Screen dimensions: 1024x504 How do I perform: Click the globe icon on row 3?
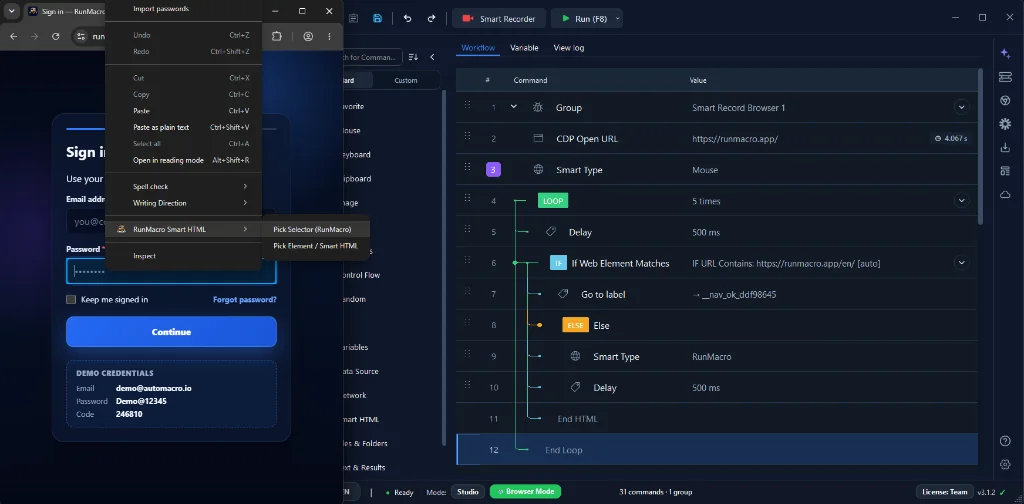click(x=538, y=170)
